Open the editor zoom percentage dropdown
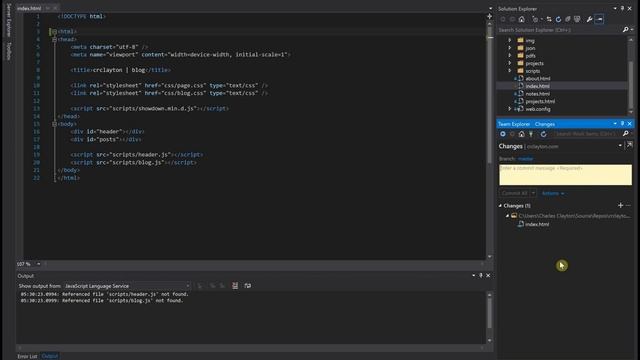The width and height of the screenshot is (640, 360). point(38,264)
